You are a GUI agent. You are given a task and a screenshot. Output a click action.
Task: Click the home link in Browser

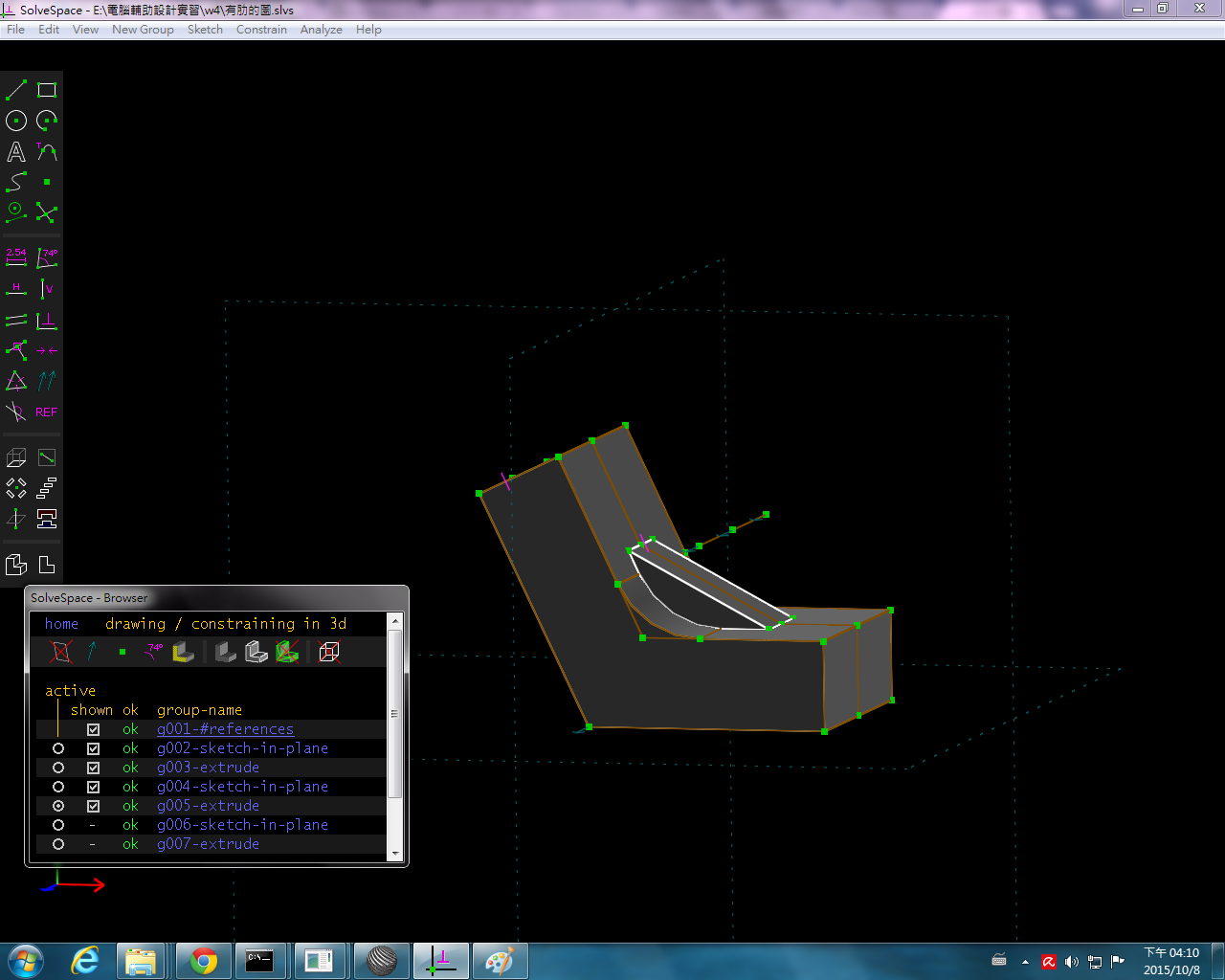(61, 624)
